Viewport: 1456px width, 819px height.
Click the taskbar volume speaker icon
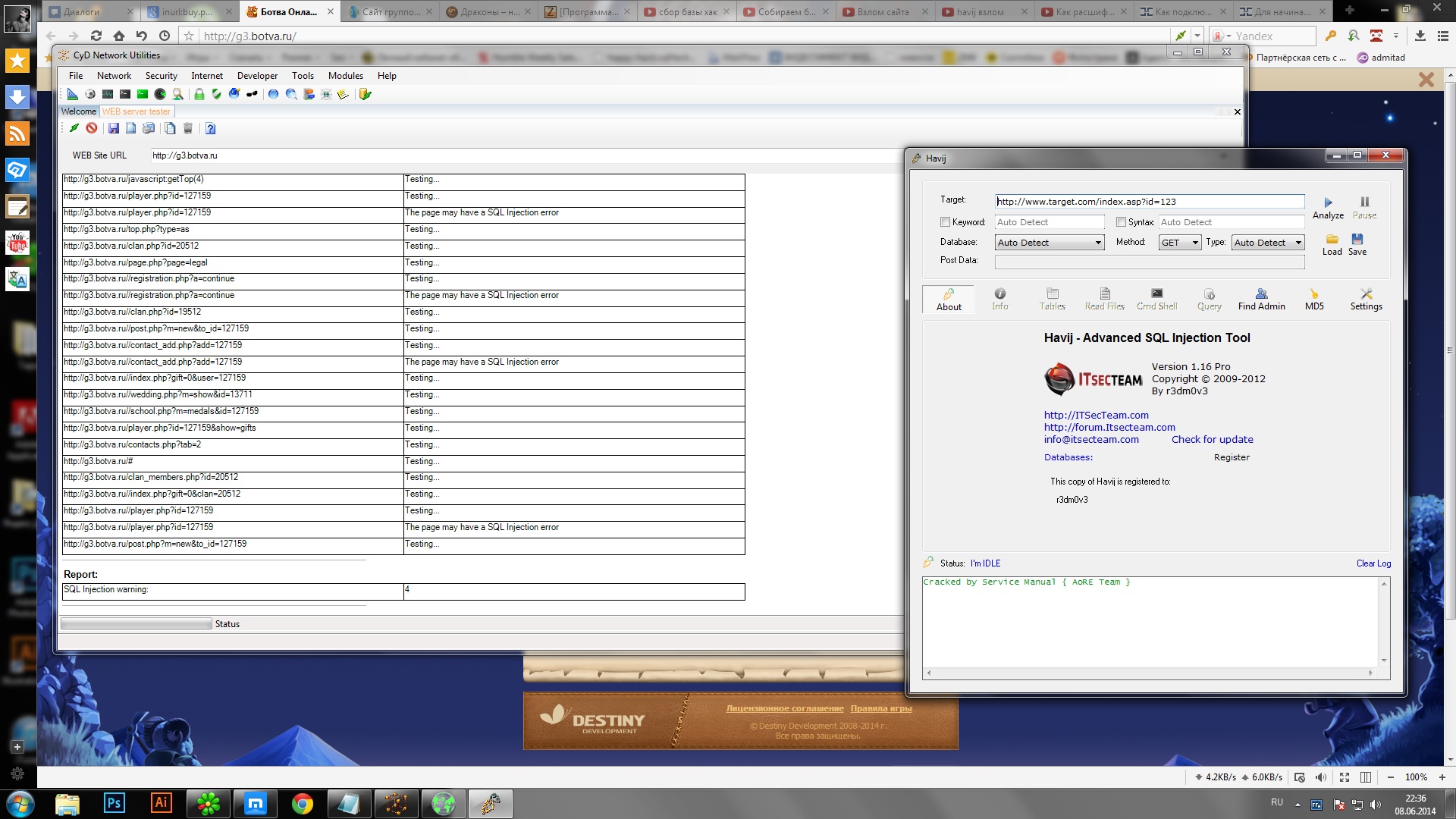click(x=1376, y=805)
